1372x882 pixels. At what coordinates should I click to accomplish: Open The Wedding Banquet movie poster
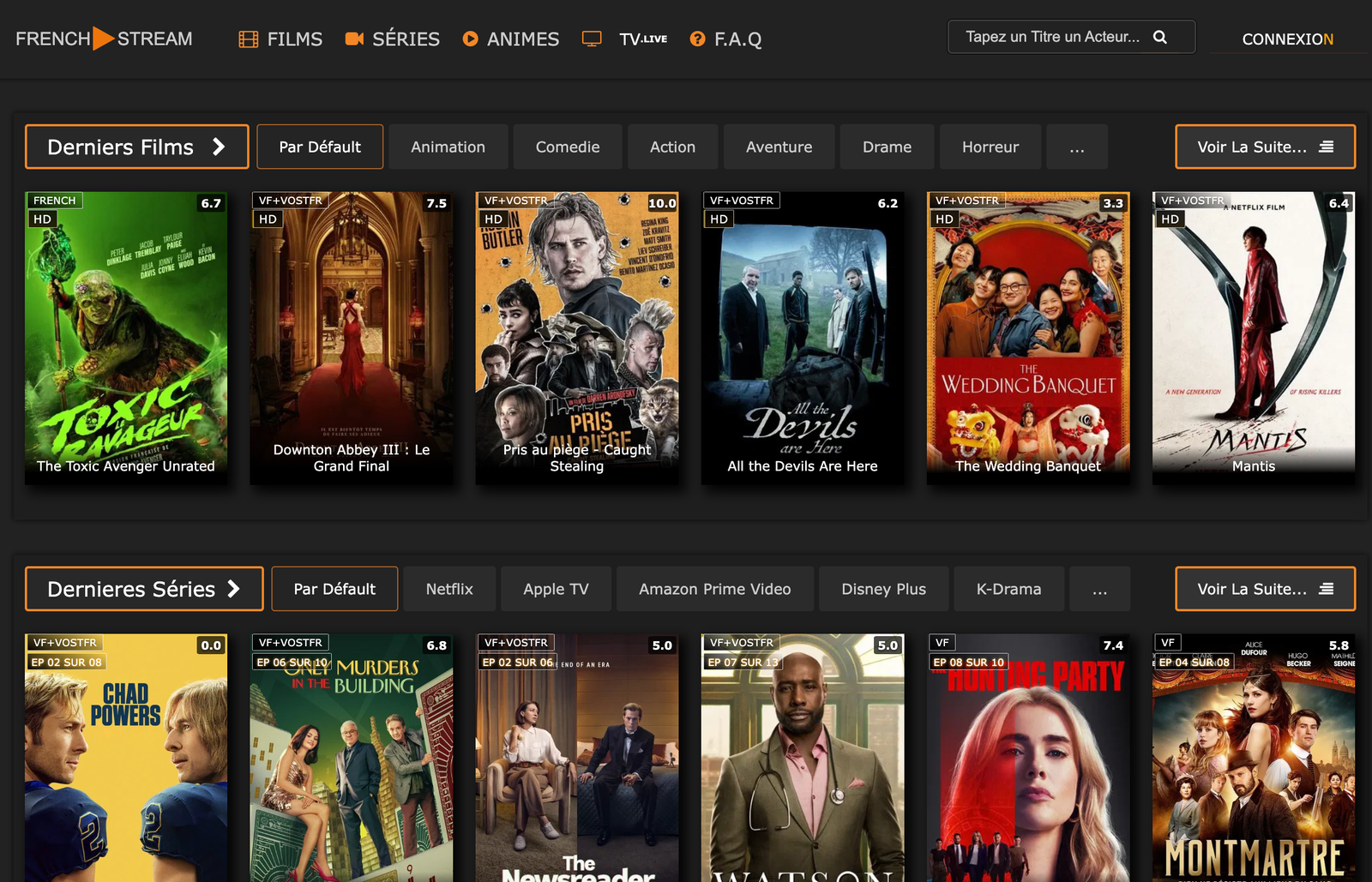[x=1028, y=338]
